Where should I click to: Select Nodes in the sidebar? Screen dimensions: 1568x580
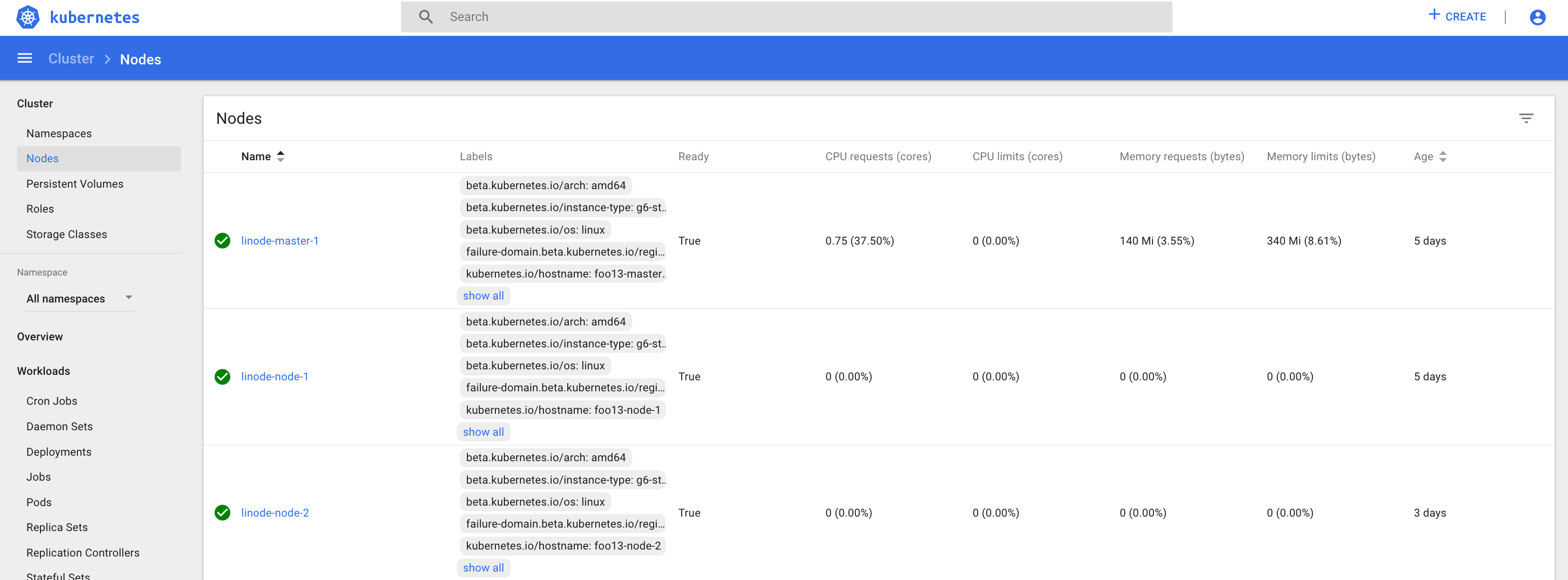pyautogui.click(x=98, y=158)
